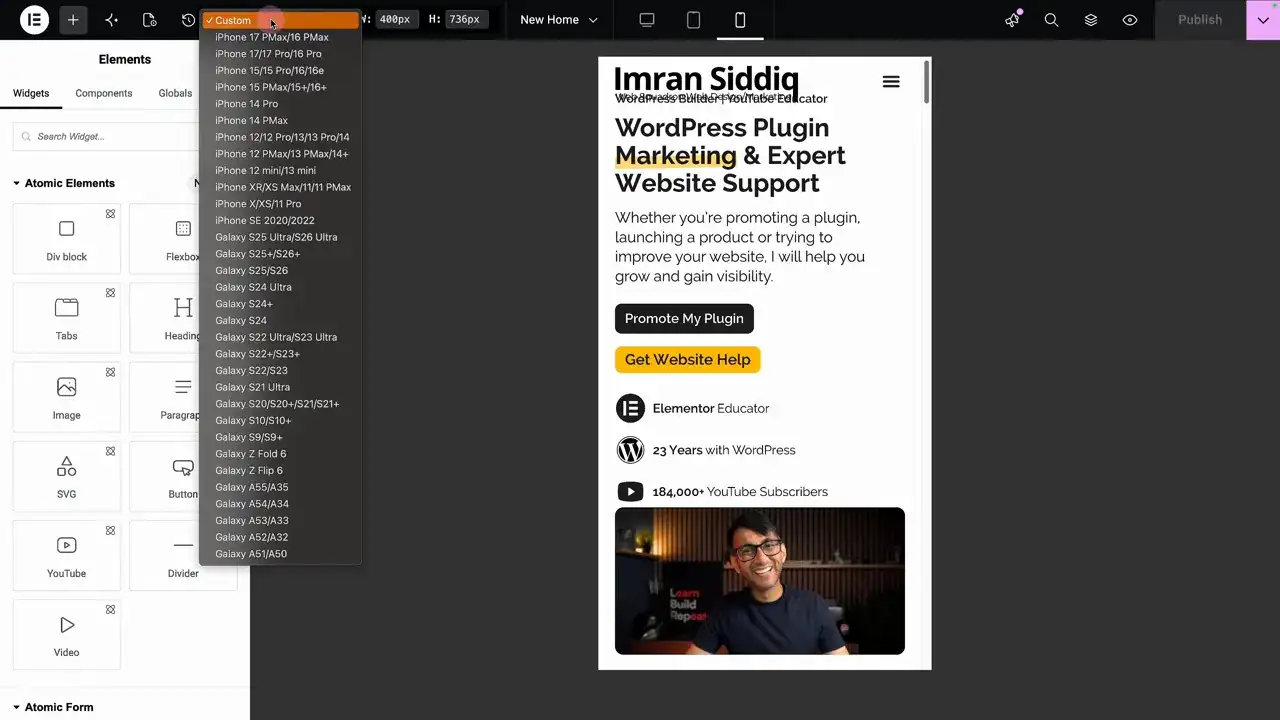The image size is (1280, 720).
Task: Open the Publish options arrow
Action: [1263, 20]
